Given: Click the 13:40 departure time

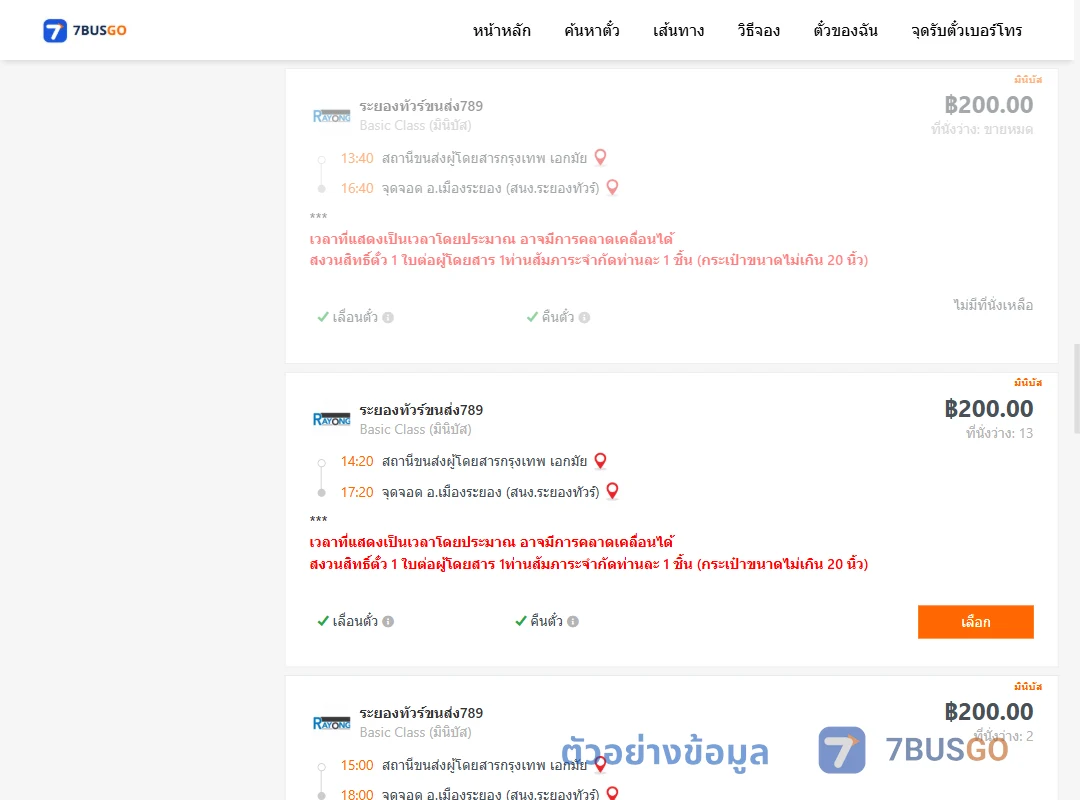Looking at the screenshot, I should [x=357, y=158].
